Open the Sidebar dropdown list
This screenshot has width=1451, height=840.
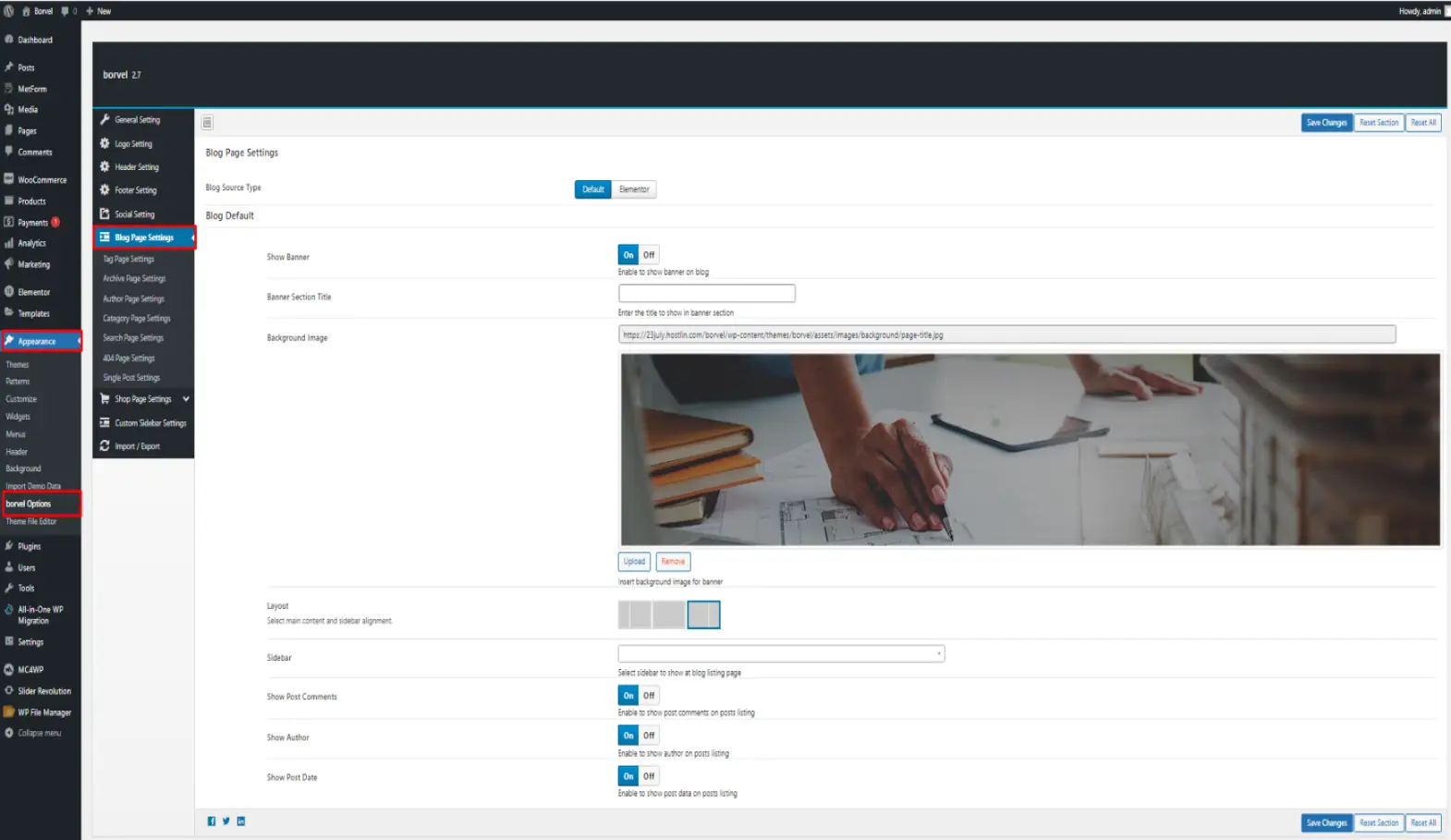click(781, 654)
